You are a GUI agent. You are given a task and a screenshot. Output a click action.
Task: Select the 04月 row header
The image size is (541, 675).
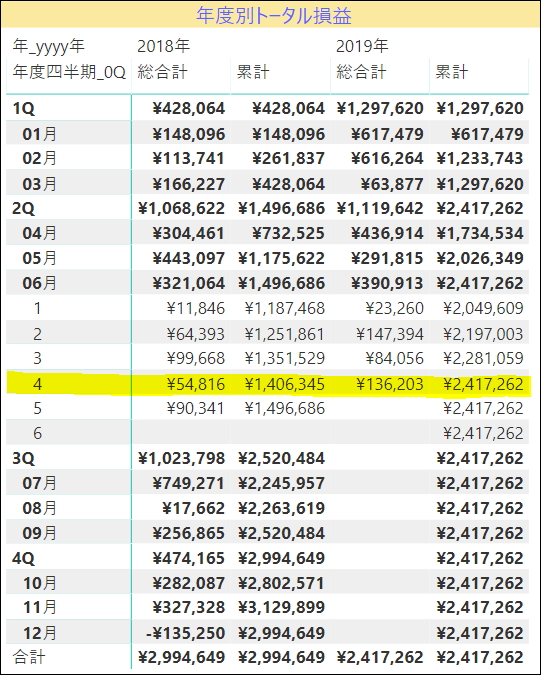pos(39,233)
